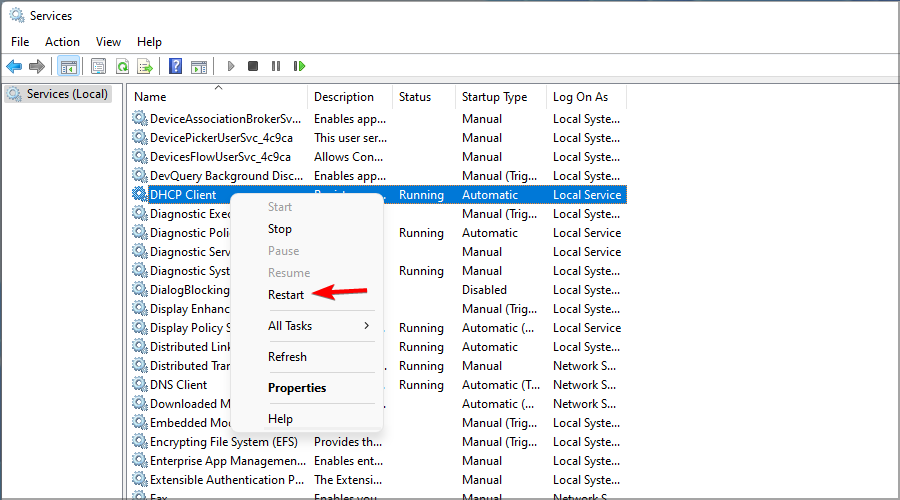Screen dimensions: 900x500
Task: Open the Action menu
Action: click(62, 42)
